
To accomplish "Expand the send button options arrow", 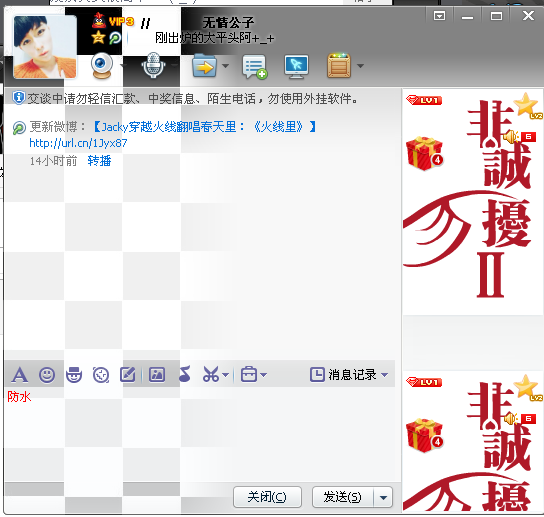I will pyautogui.click(x=383, y=498).
